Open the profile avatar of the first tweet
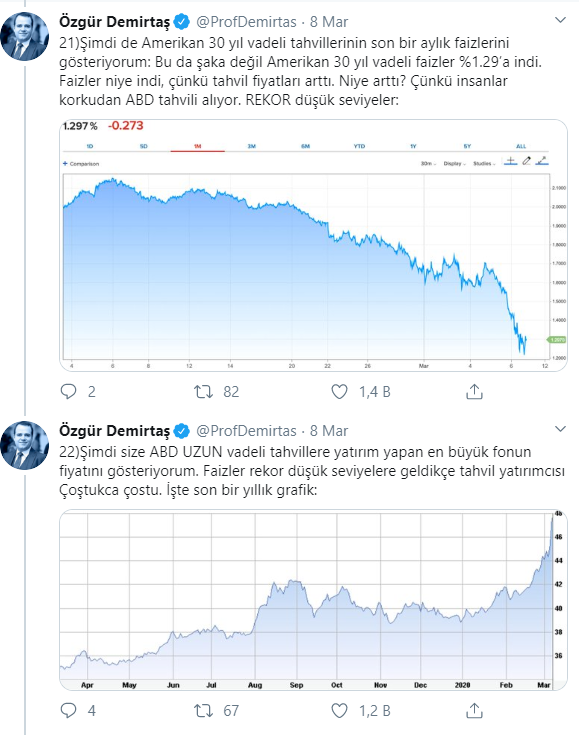Image resolution: width=579 pixels, height=738 pixels. pos(25,36)
